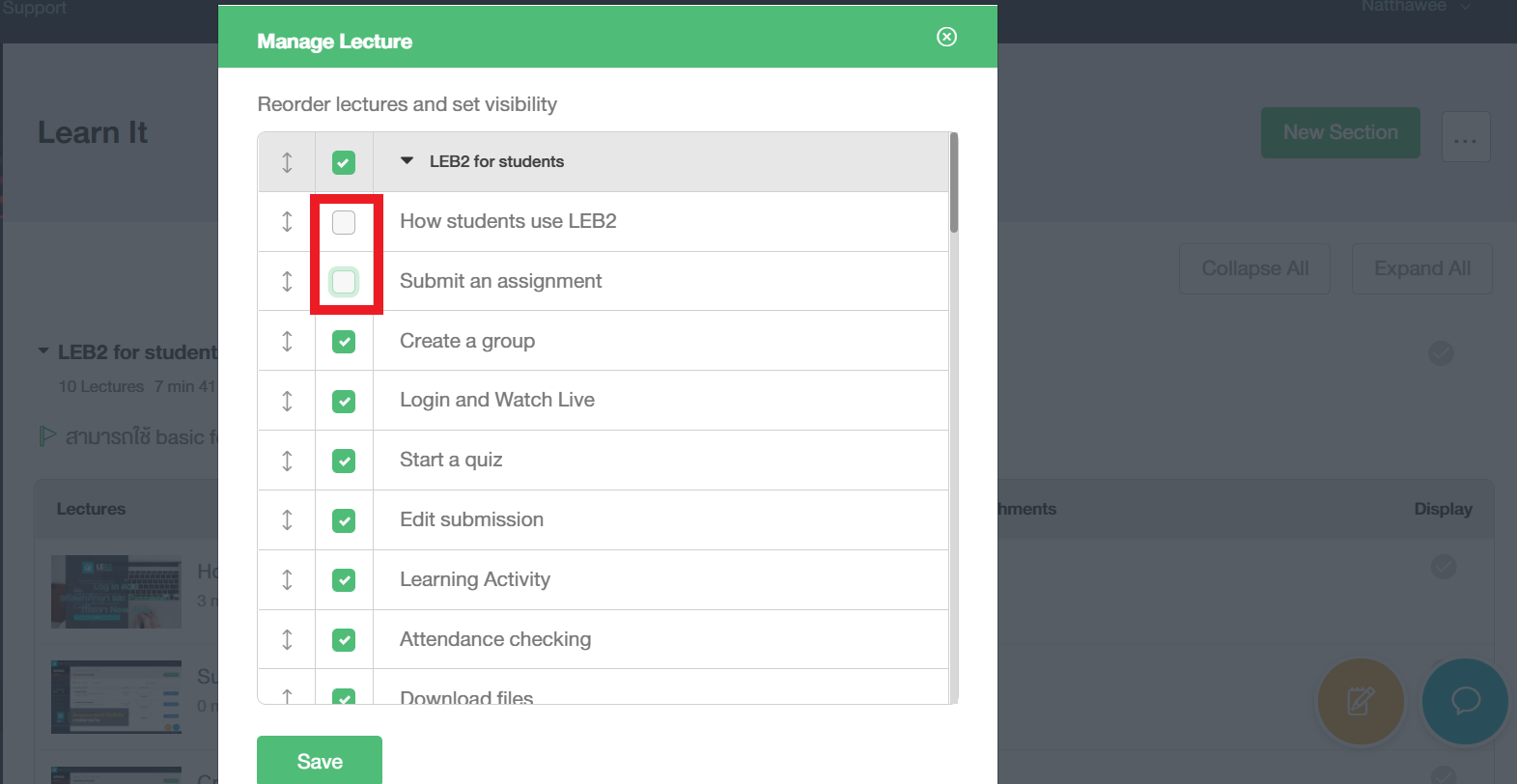Uncheck the Create a group checkbox
This screenshot has height=784, width=1517.
344,342
